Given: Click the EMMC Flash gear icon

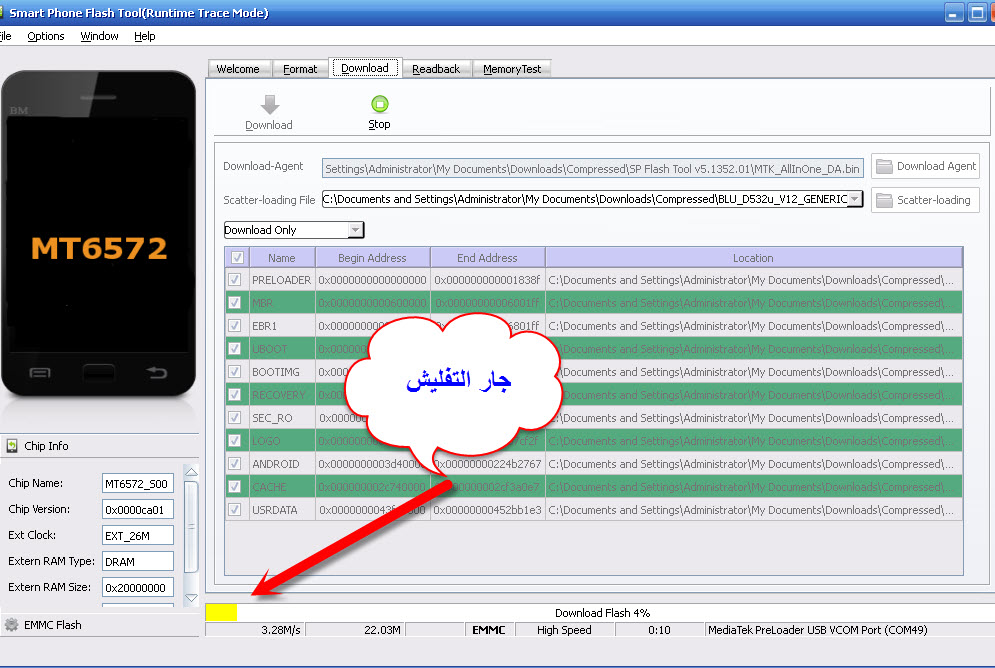Looking at the screenshot, I should coord(11,625).
